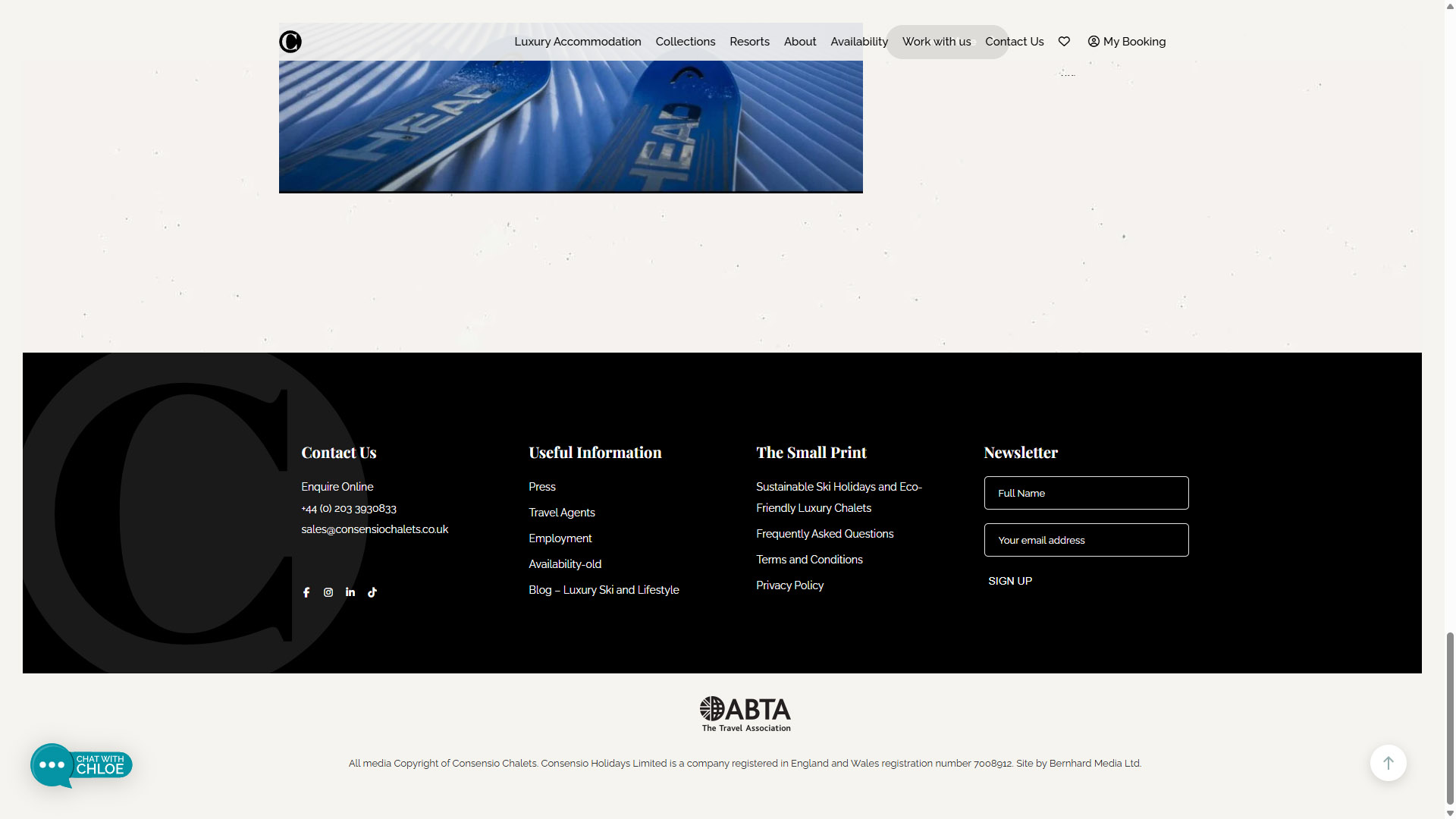Open the Facebook social icon

point(306,592)
